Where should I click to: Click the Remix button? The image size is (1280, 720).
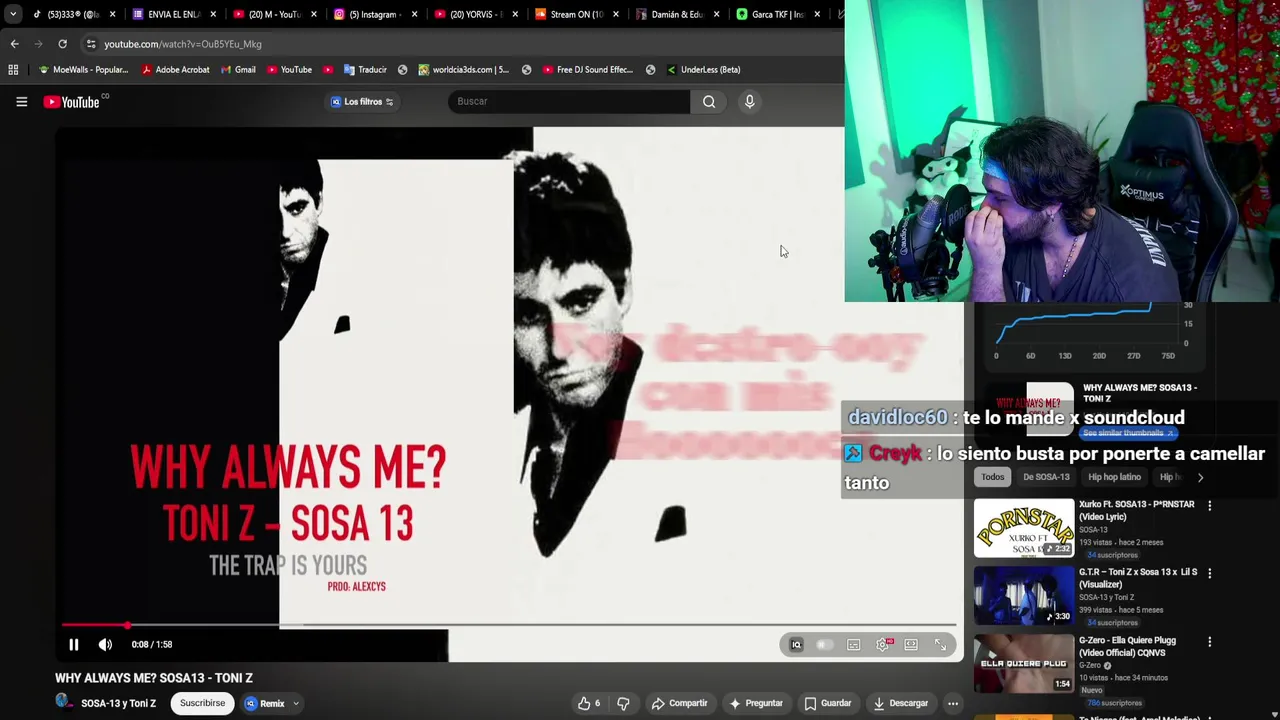pos(265,704)
